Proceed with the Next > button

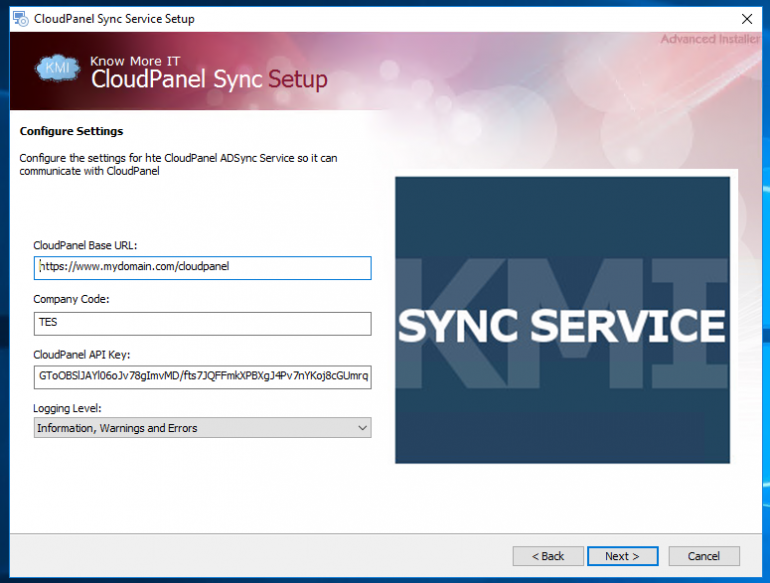tap(622, 556)
